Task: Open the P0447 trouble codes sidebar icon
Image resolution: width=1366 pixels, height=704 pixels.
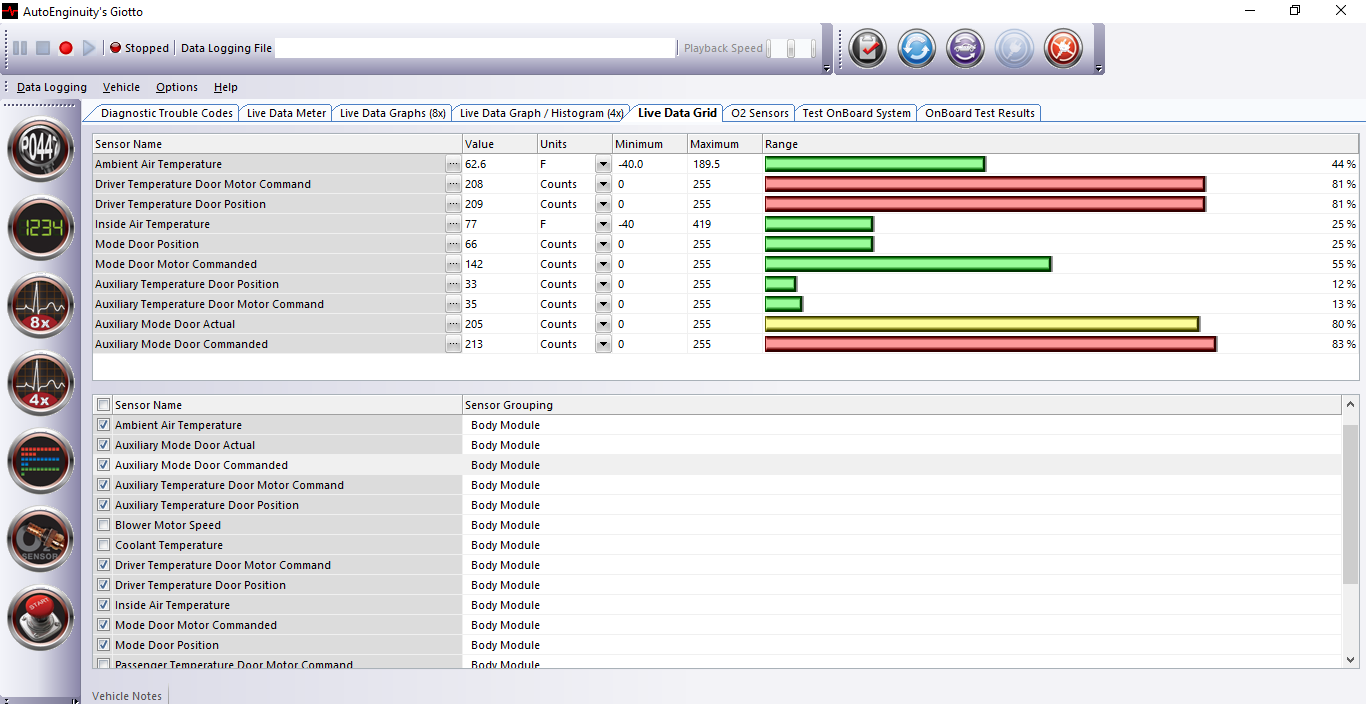Action: coord(41,149)
